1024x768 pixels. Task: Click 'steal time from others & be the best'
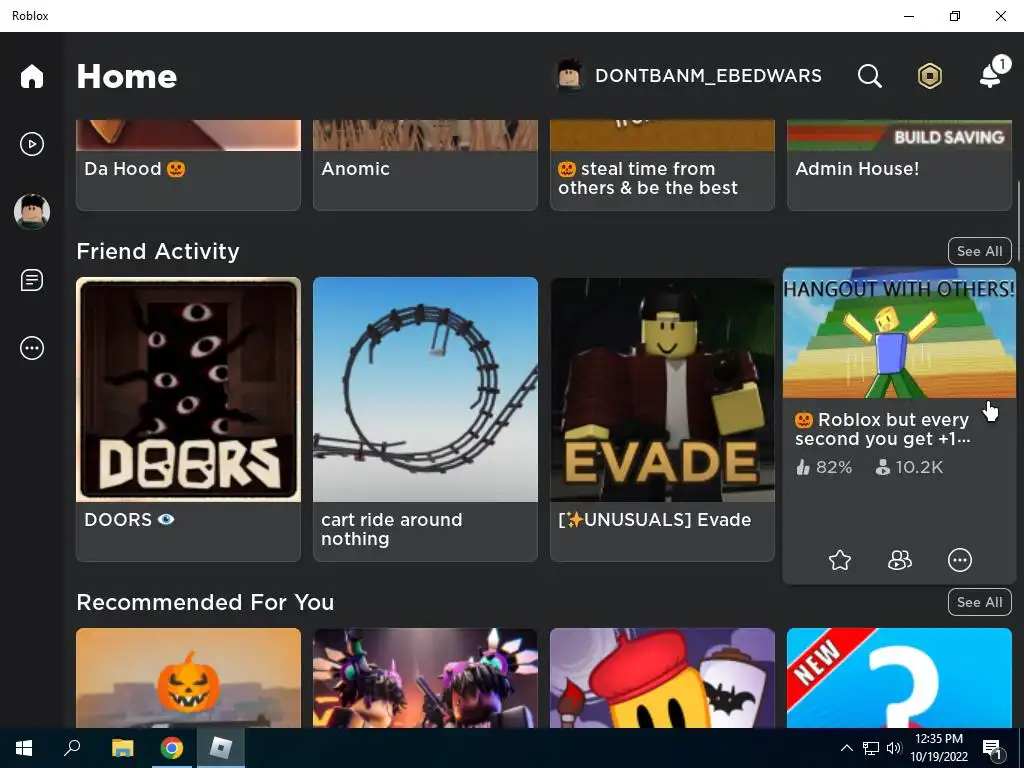coord(648,178)
